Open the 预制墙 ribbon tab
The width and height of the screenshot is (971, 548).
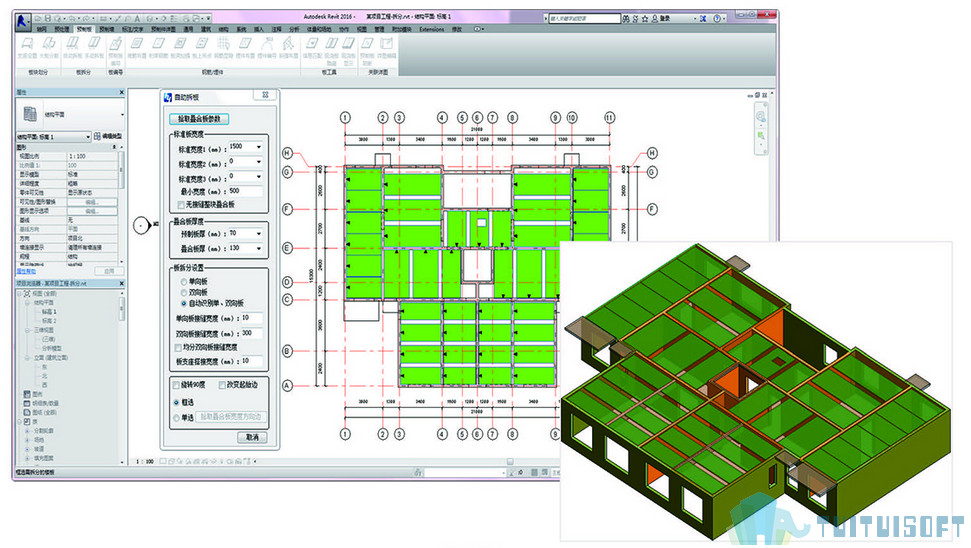[107, 29]
